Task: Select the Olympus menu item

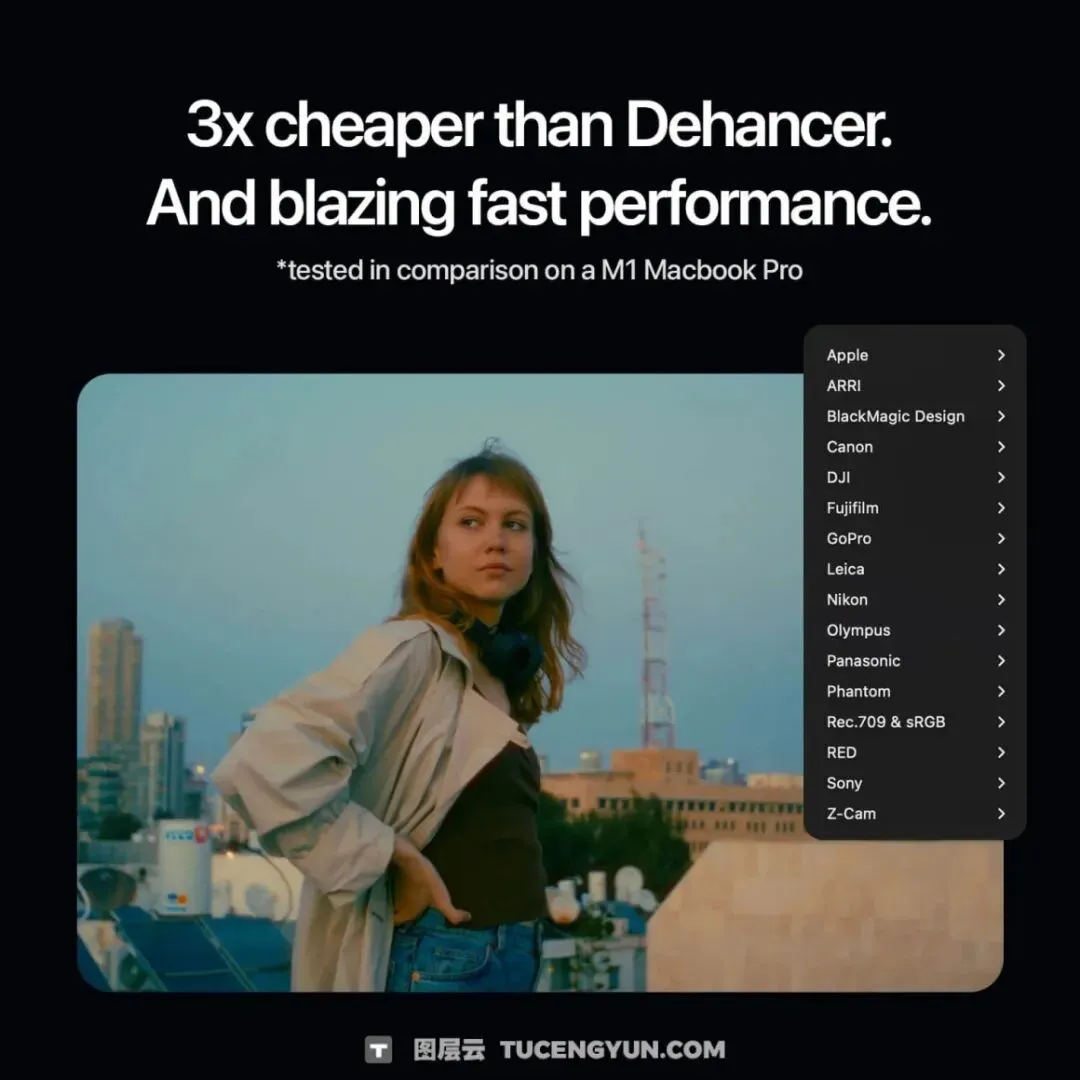Action: pyautogui.click(x=915, y=630)
